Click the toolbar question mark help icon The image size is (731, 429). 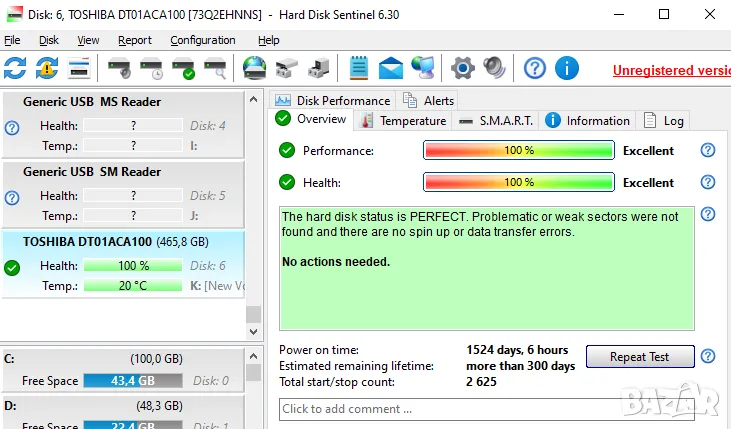[x=535, y=68]
